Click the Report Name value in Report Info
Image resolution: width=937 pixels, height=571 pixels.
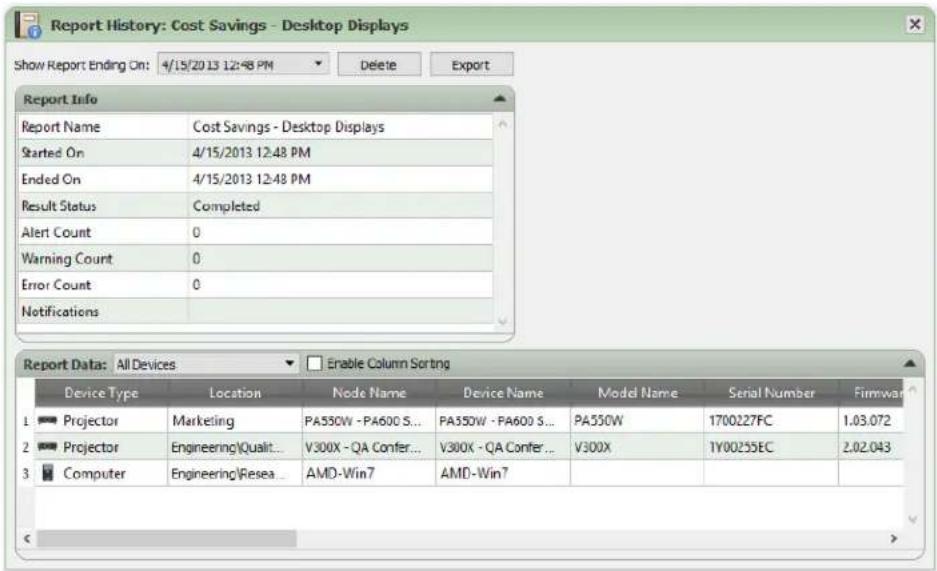pos(288,127)
